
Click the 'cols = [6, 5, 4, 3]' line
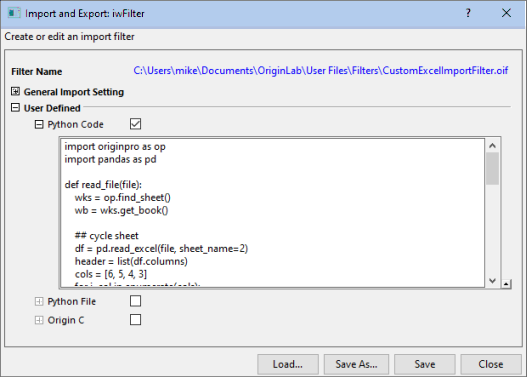coord(111,274)
